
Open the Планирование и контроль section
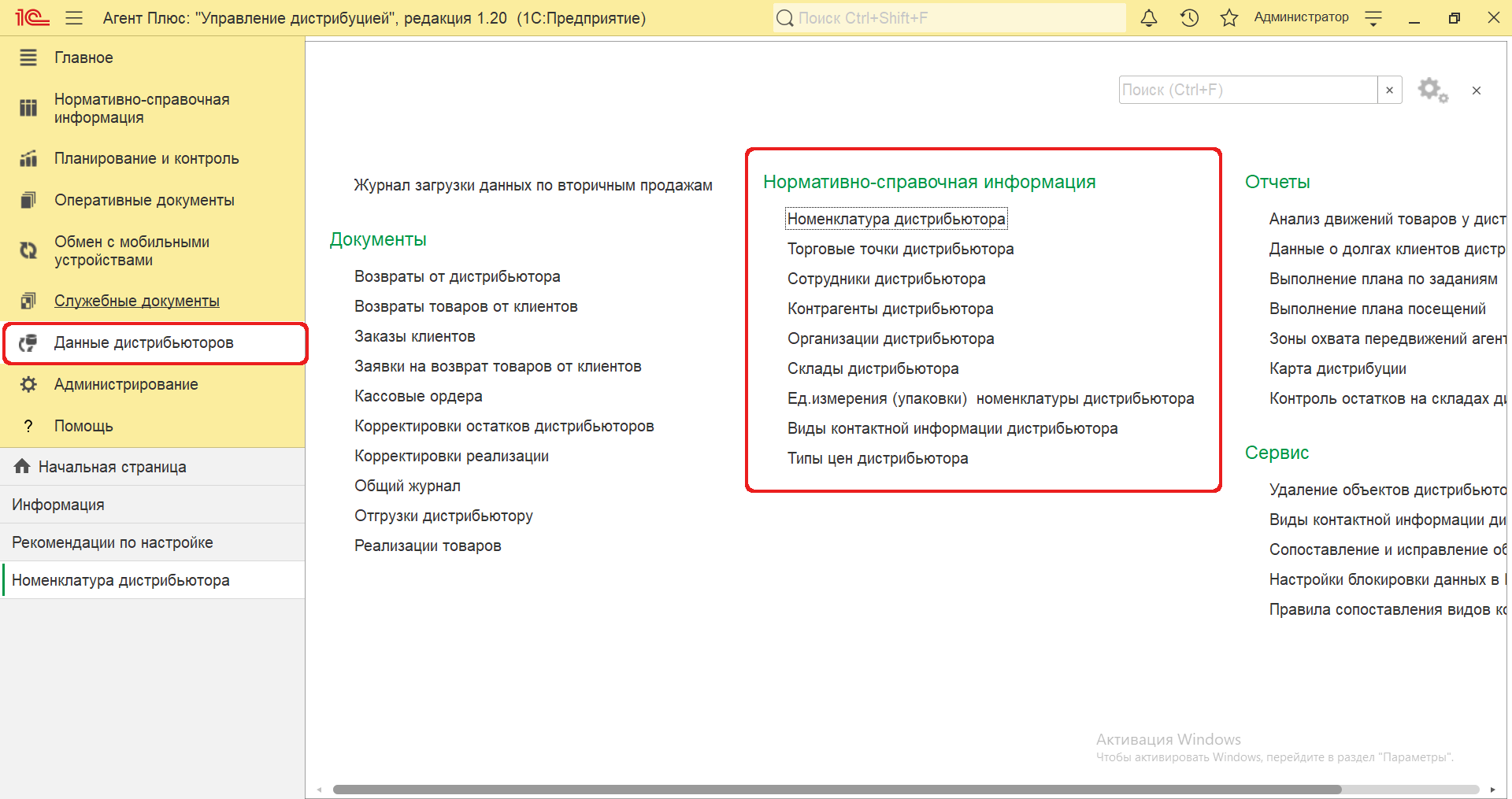pos(146,158)
